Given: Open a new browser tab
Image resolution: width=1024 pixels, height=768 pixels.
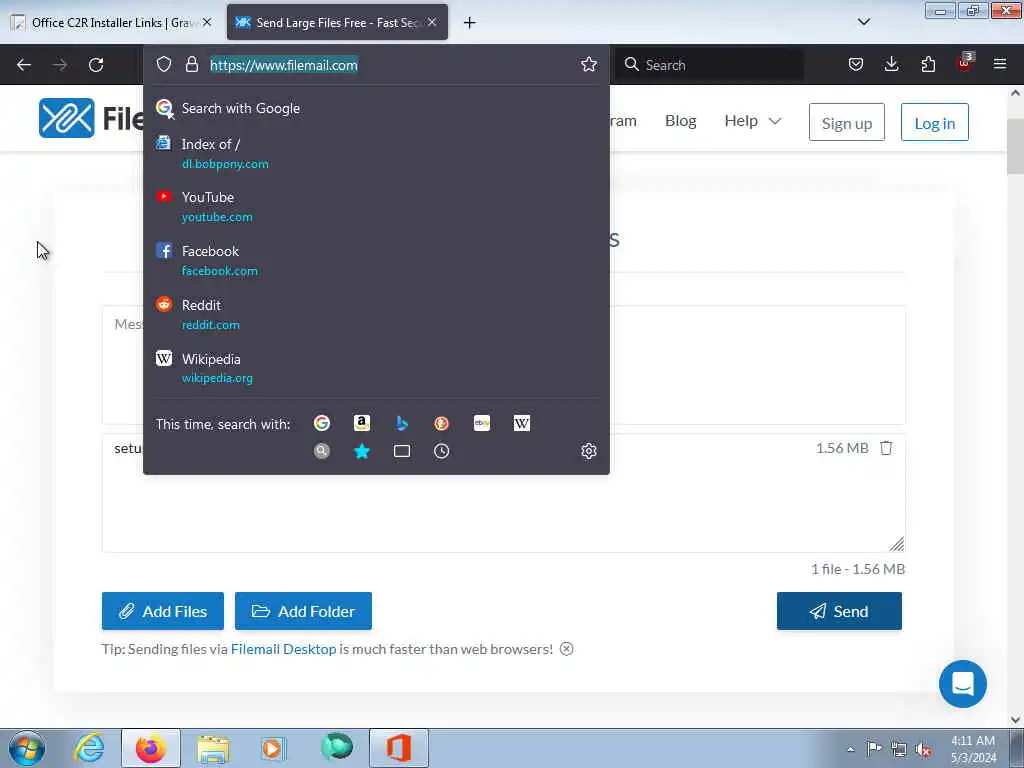Looking at the screenshot, I should [x=470, y=23].
